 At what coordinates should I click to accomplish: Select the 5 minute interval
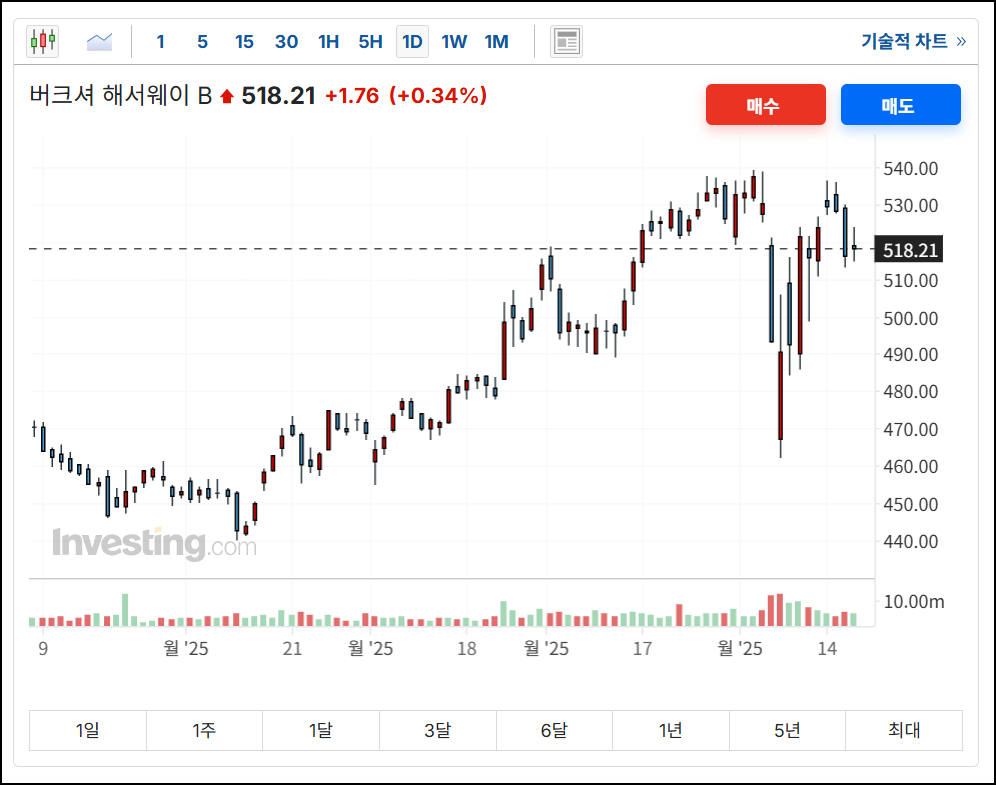203,42
